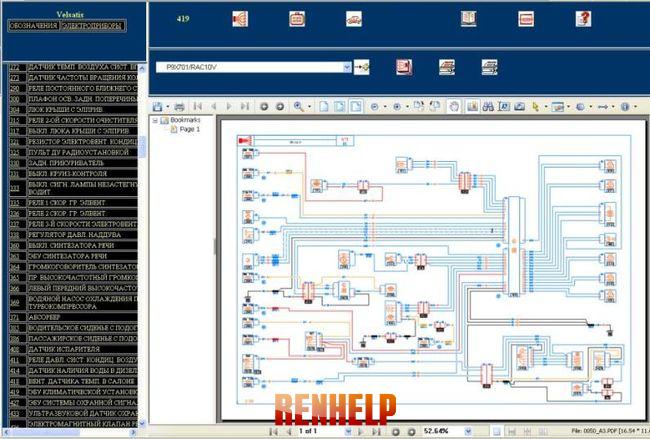Go to first page in PDF toolbar
Screen dimensions: 650x439
pyautogui.click(x=197, y=106)
